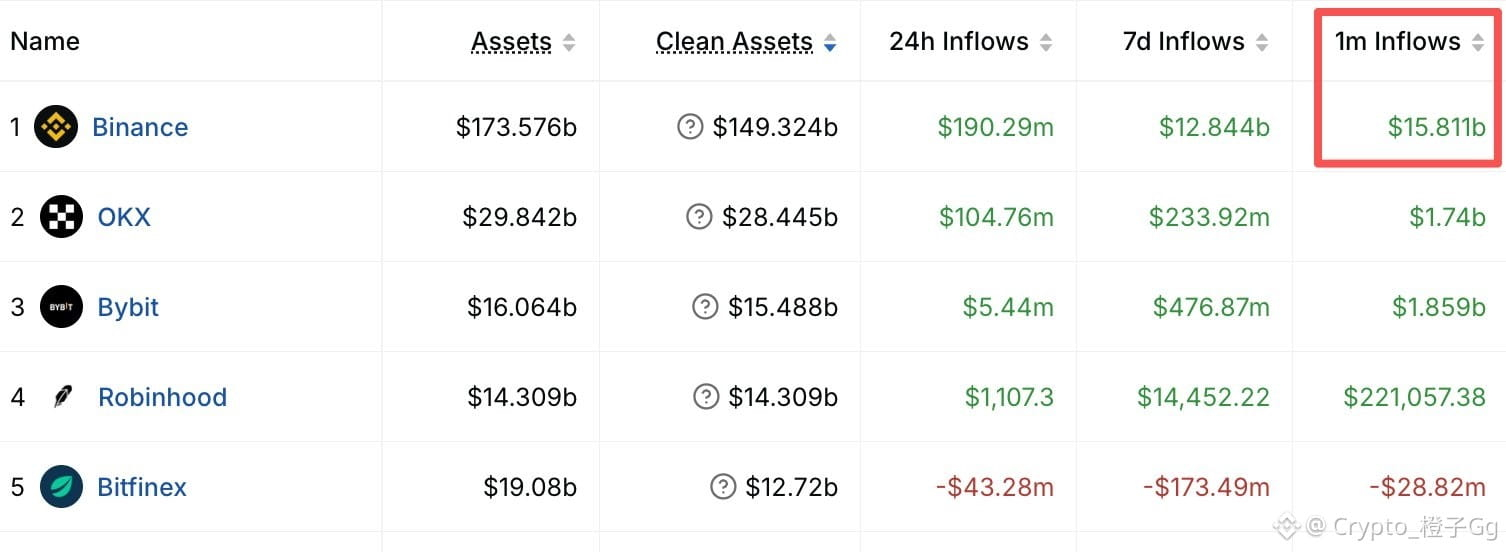The image size is (1506, 552).
Task: Click Bitfinex clean assets help icon
Action: pyautogui.click(x=723, y=487)
